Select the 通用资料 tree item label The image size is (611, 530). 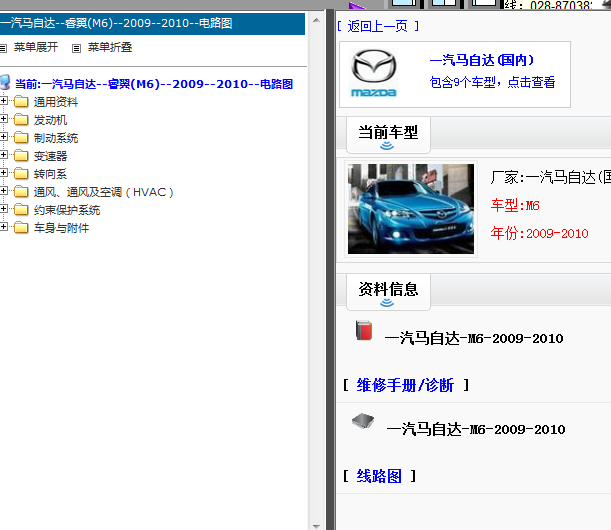click(56, 102)
